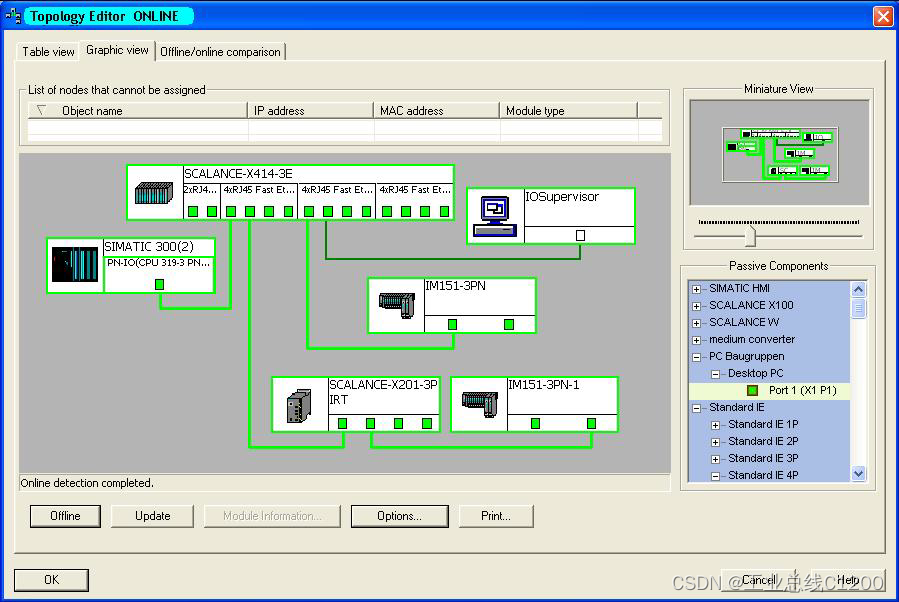899x602 pixels.
Task: Click the Miniature View zoom slider handle
Action: coord(750,236)
